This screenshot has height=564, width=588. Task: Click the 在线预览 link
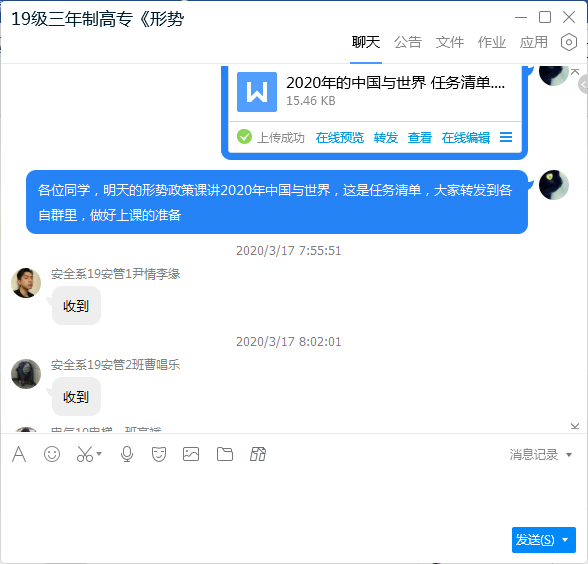339,138
